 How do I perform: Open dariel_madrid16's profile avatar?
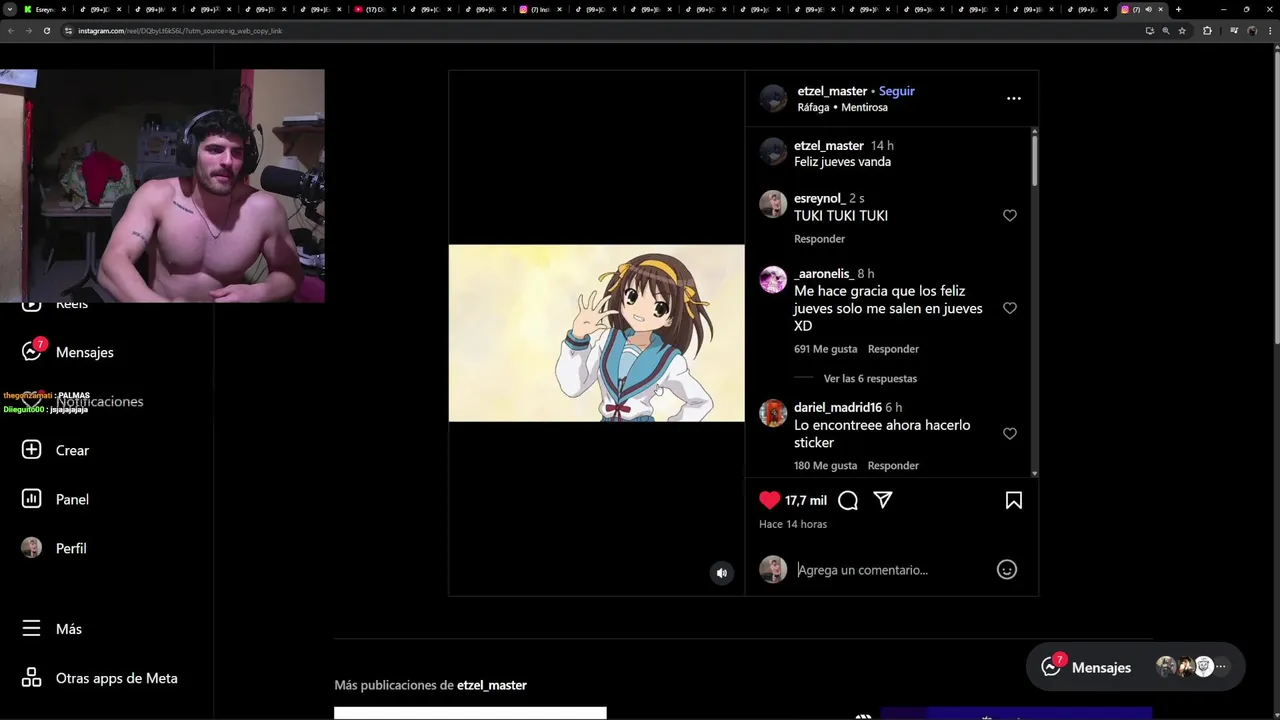click(773, 413)
